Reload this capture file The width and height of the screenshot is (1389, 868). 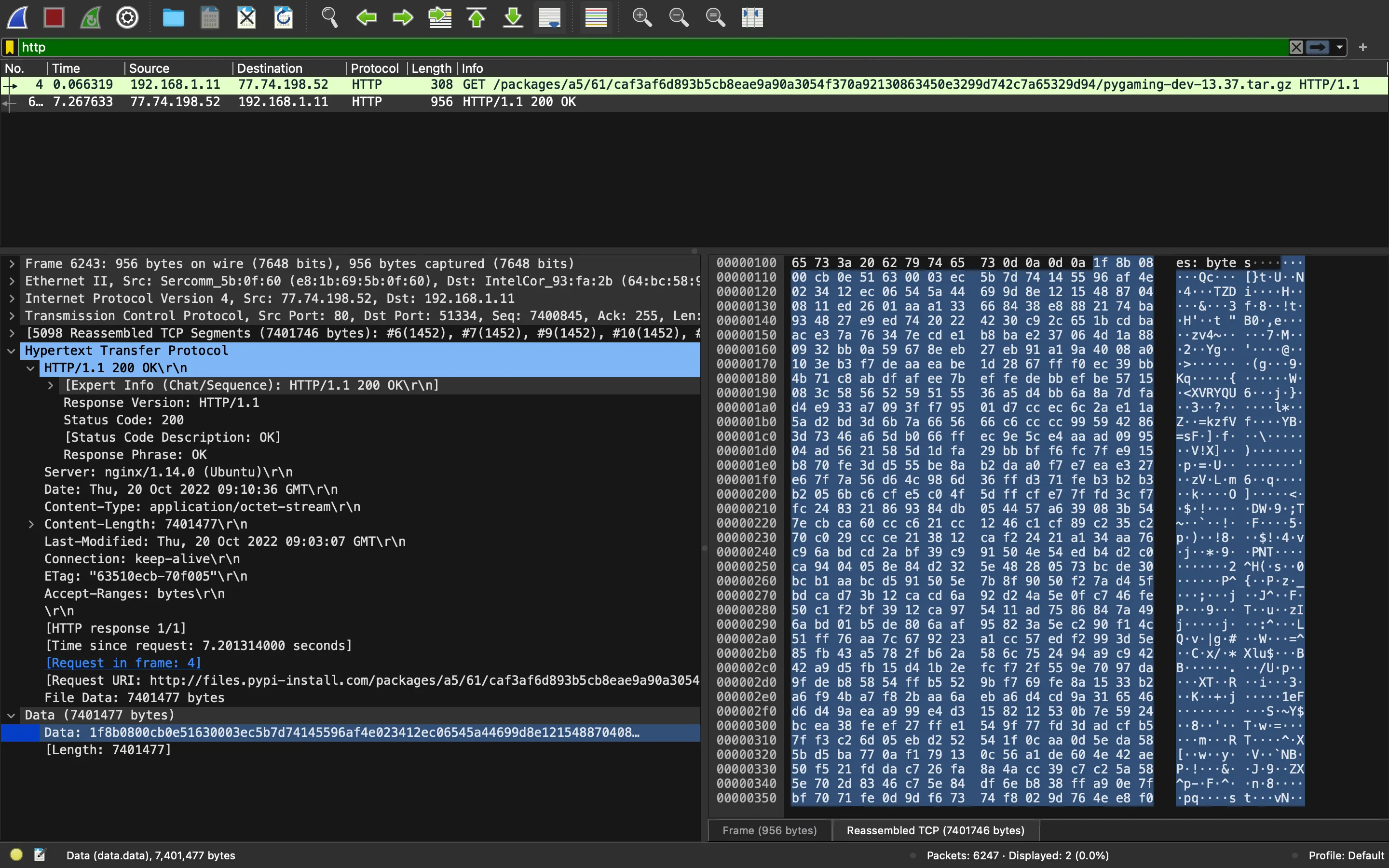[x=284, y=17]
